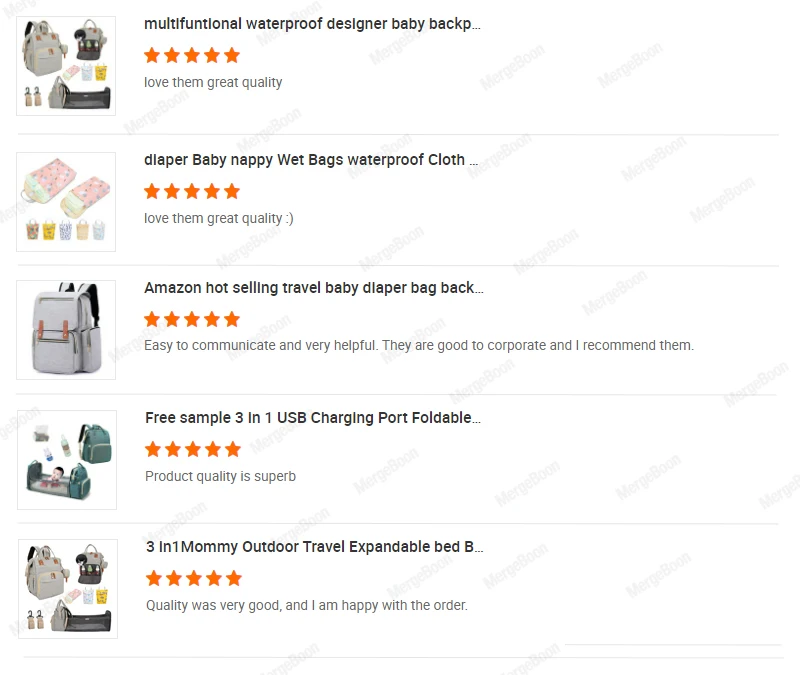Viewport: 800px width, 675px height.
Task: Click the first star of the multifunctional backpack rating
Action: [x=152, y=55]
